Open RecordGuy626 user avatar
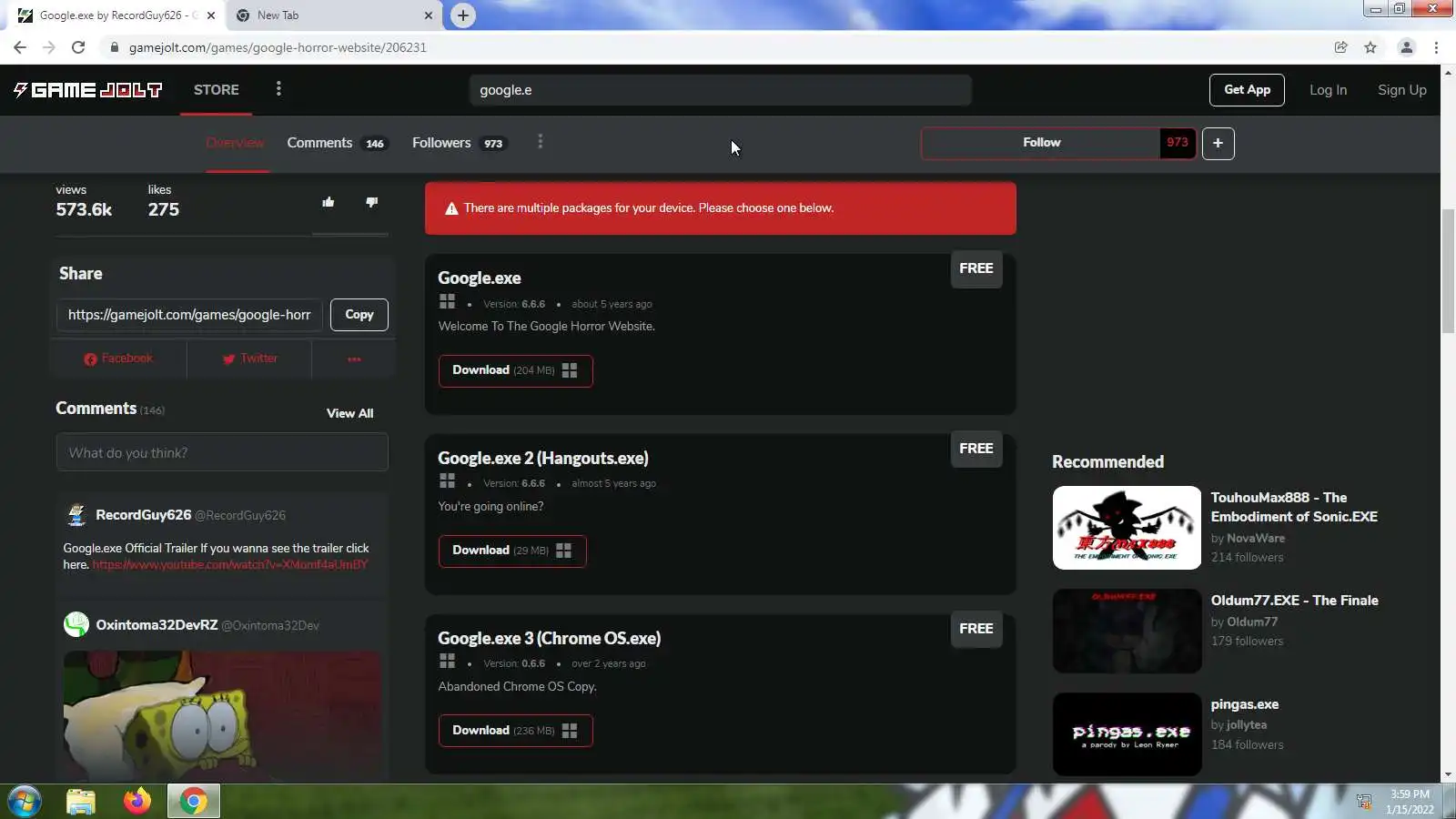Viewport: 1456px width, 819px height. pyautogui.click(x=76, y=515)
